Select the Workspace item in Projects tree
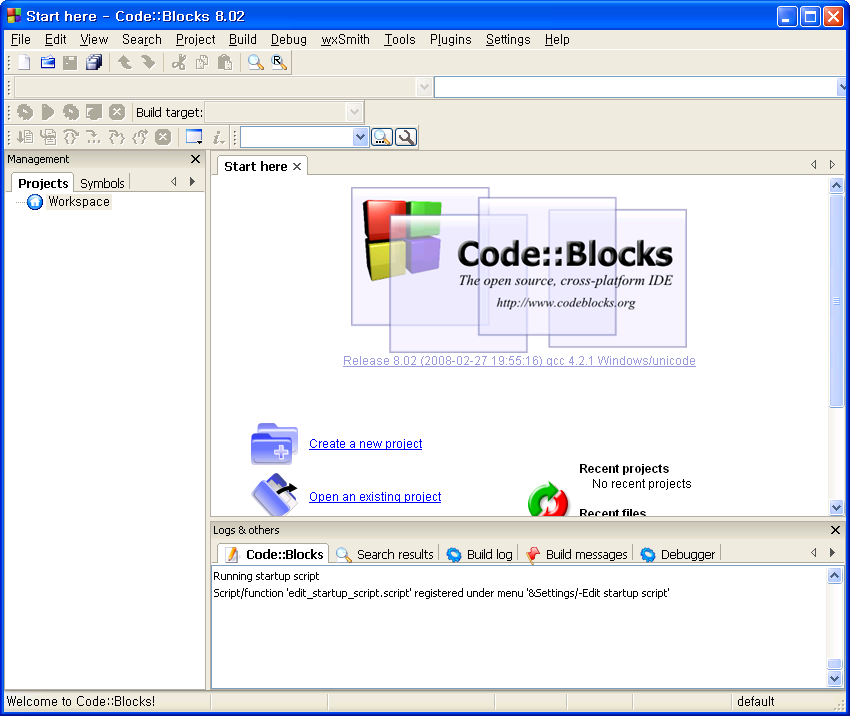 point(78,201)
